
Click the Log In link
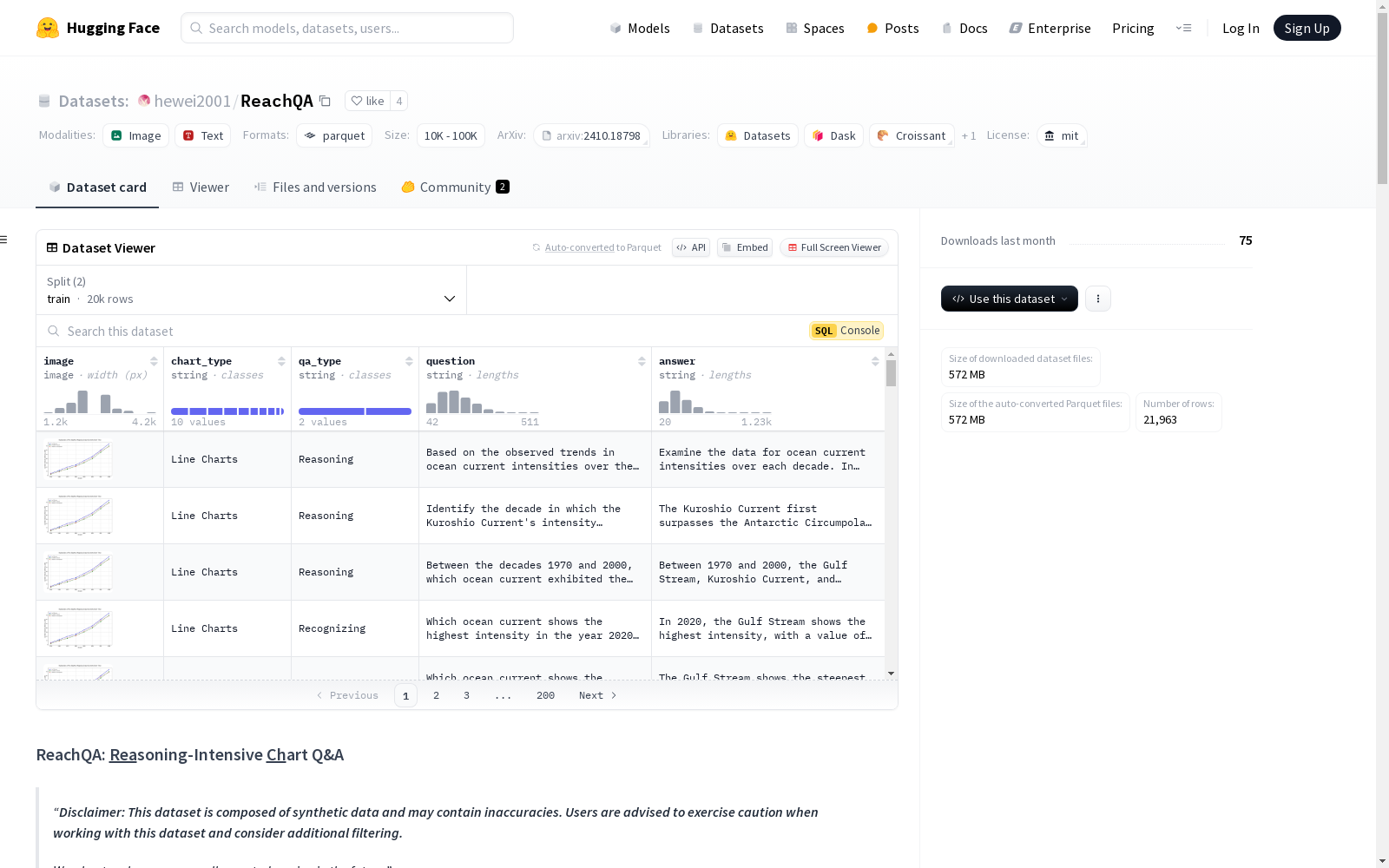click(1241, 28)
